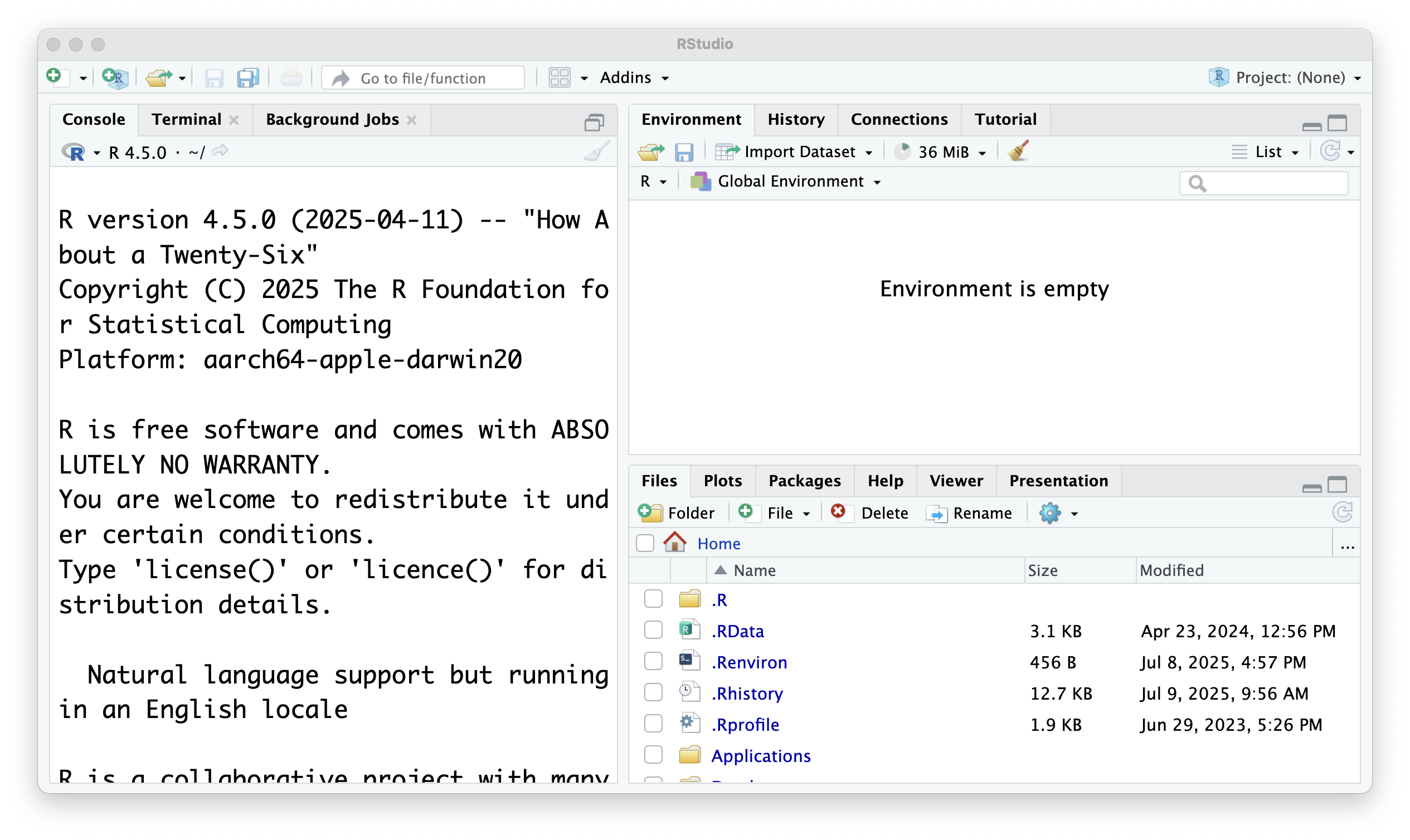Refresh the Files pane listing
The height and width of the screenshot is (840, 1410).
coord(1342,513)
